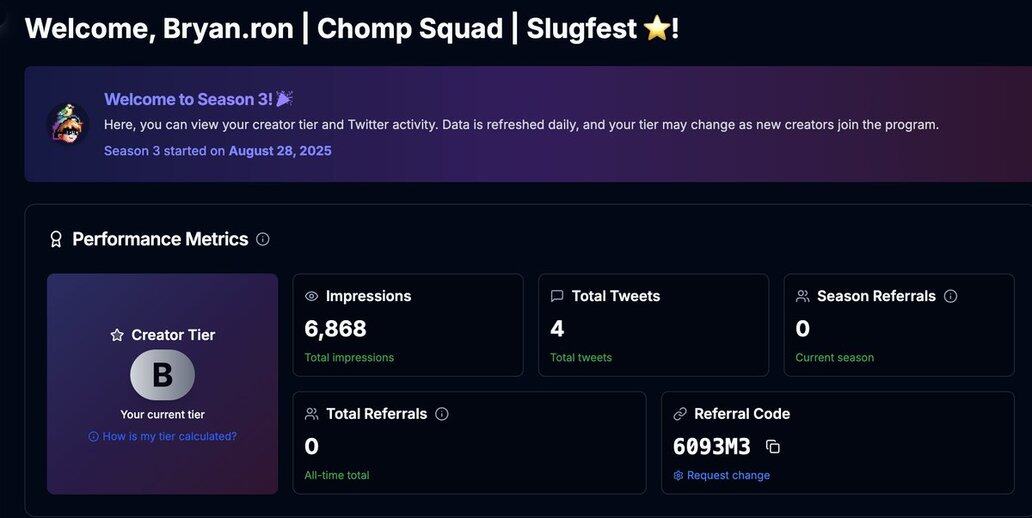This screenshot has width=1032, height=518.
Task: Click the gear icon beside Request change
Action: coord(678,475)
